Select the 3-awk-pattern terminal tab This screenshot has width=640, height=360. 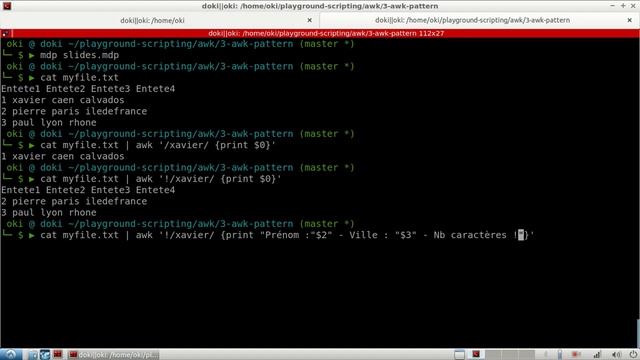pos(472,20)
